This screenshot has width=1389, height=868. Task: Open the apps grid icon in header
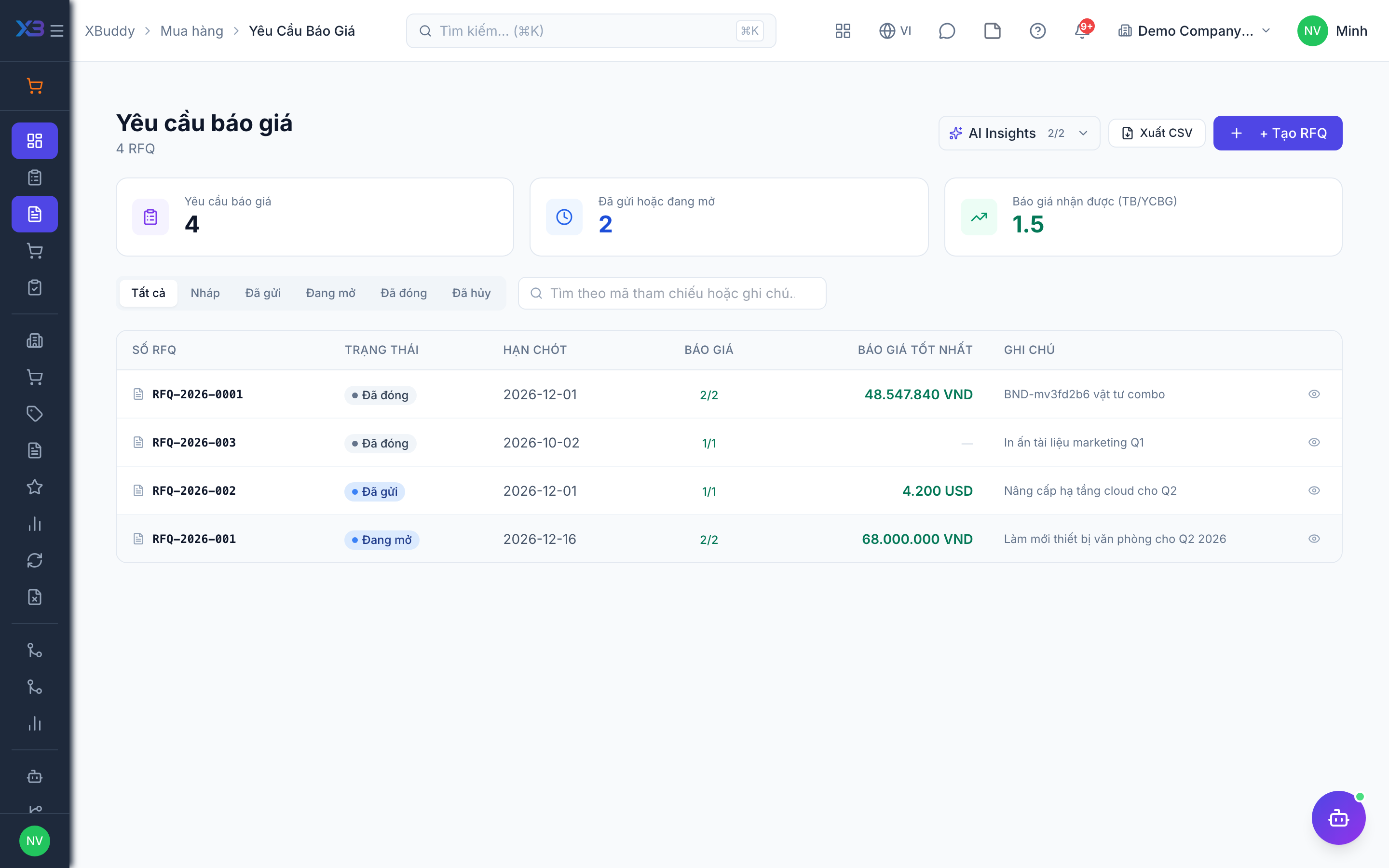843,30
